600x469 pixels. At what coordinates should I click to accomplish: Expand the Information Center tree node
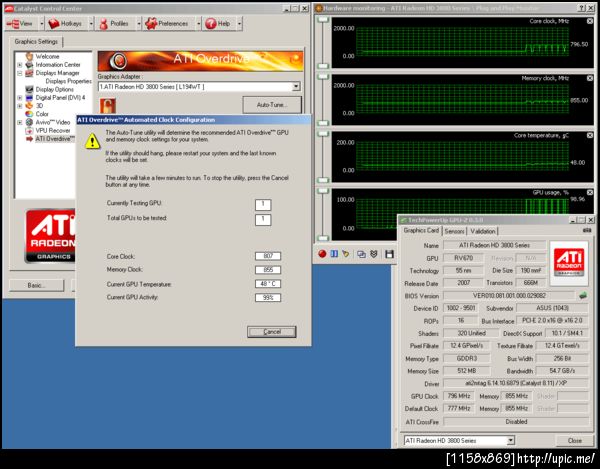[20, 65]
